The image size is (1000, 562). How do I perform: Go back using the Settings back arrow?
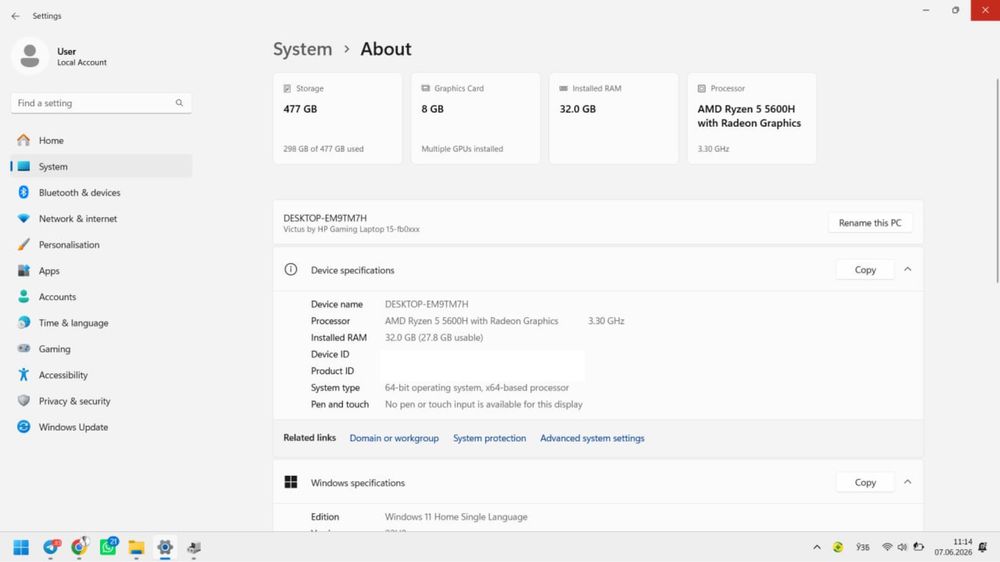click(x=15, y=16)
